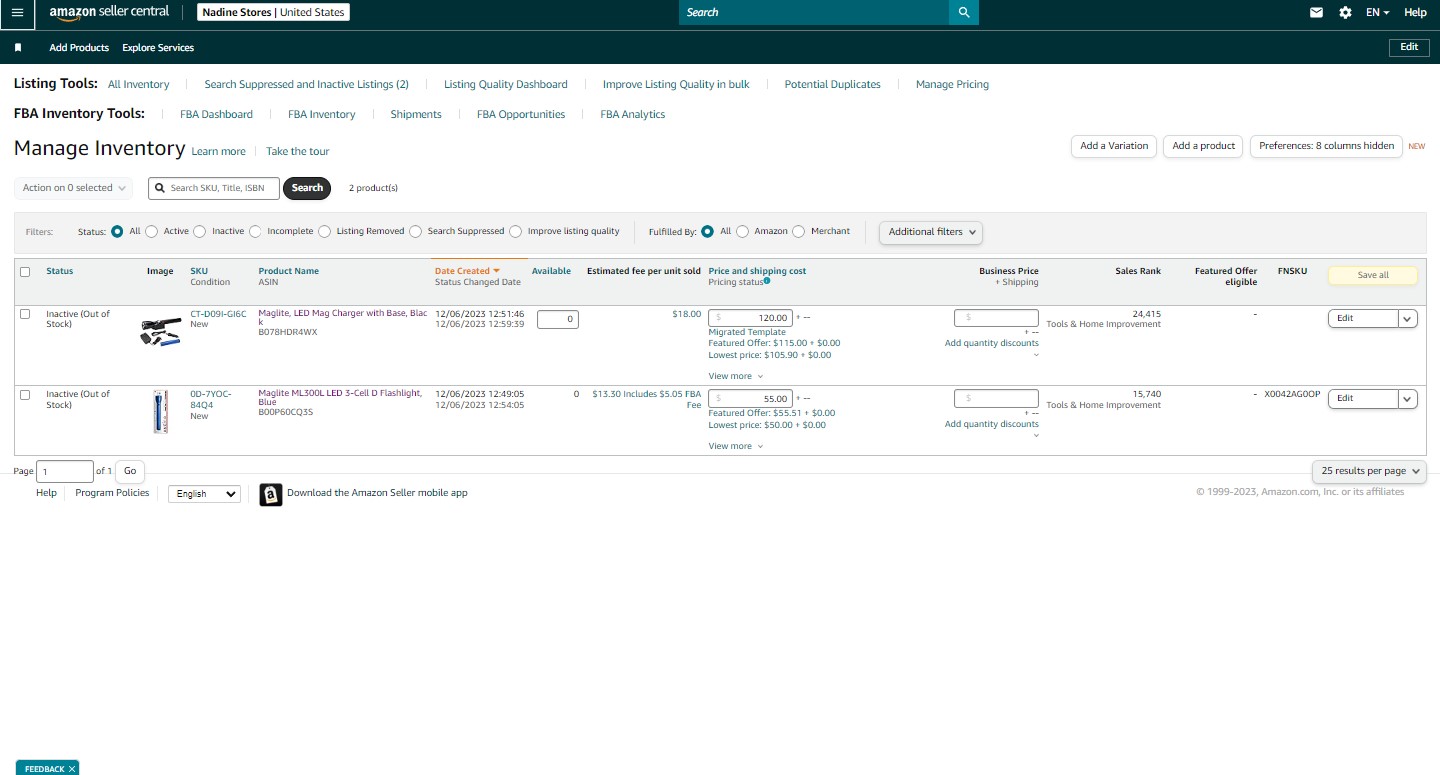Expand View more under the $120.00 price
The image size is (1440, 775).
[735, 376]
